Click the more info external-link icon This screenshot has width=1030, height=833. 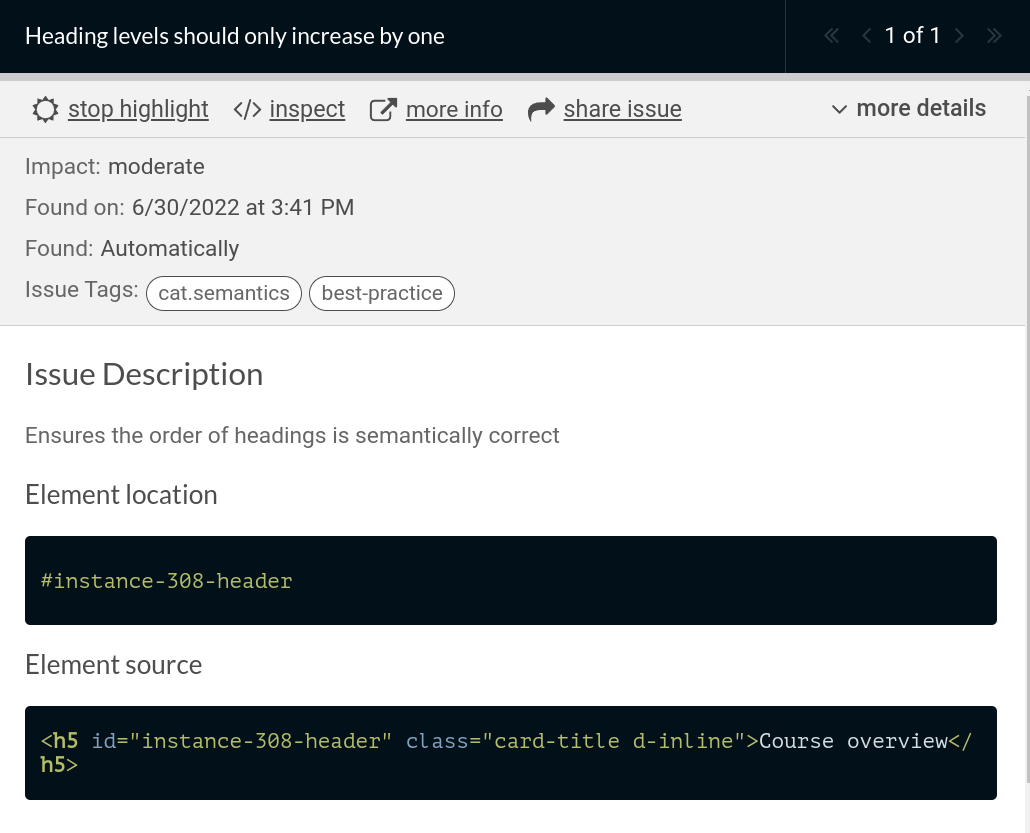[384, 110]
